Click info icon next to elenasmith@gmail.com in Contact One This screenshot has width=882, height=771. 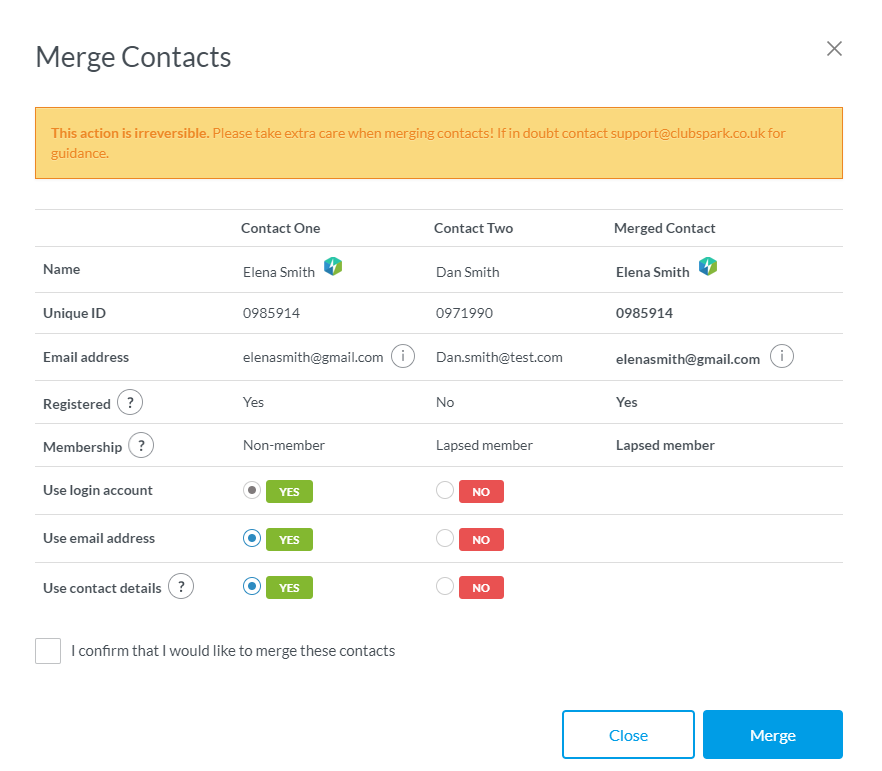(x=403, y=356)
